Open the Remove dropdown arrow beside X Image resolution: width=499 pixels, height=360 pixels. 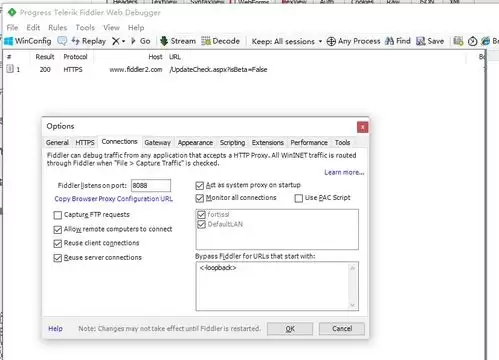click(123, 41)
